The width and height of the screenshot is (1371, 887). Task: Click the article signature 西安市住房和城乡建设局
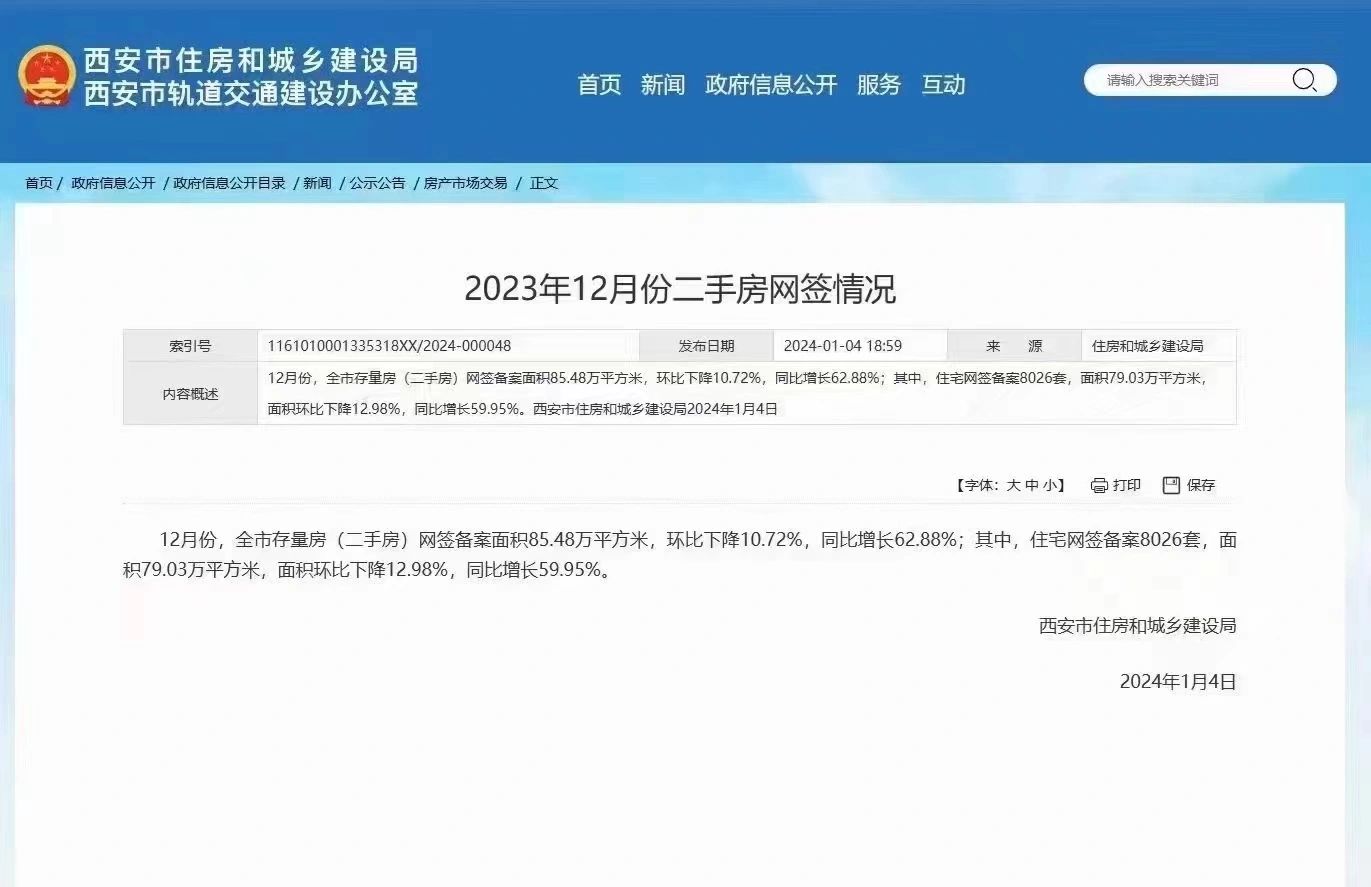[x=1138, y=626]
